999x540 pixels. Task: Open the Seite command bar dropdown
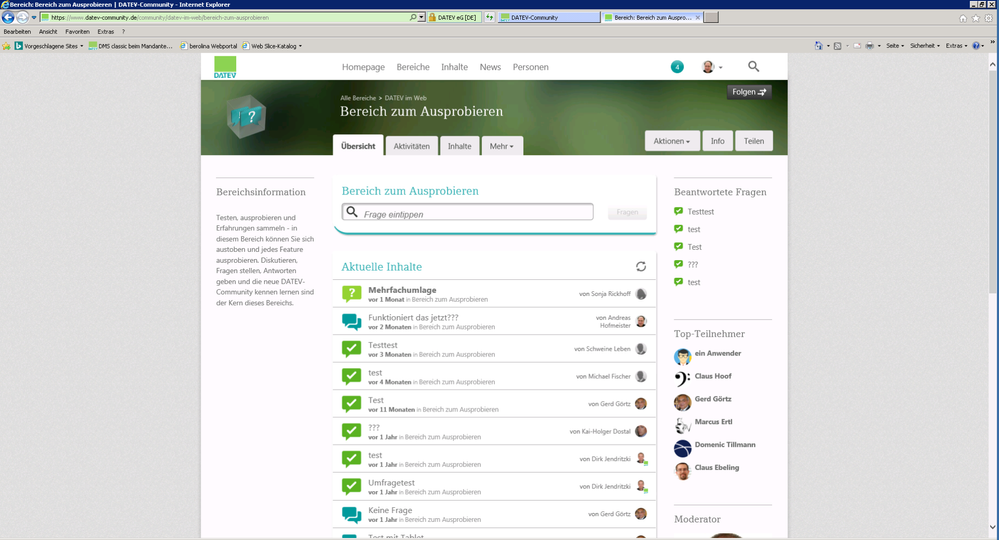(895, 46)
